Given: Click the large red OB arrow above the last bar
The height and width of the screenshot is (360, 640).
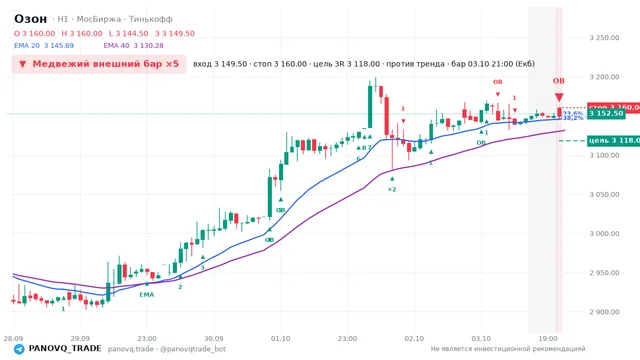Looking at the screenshot, I should coord(559,97).
